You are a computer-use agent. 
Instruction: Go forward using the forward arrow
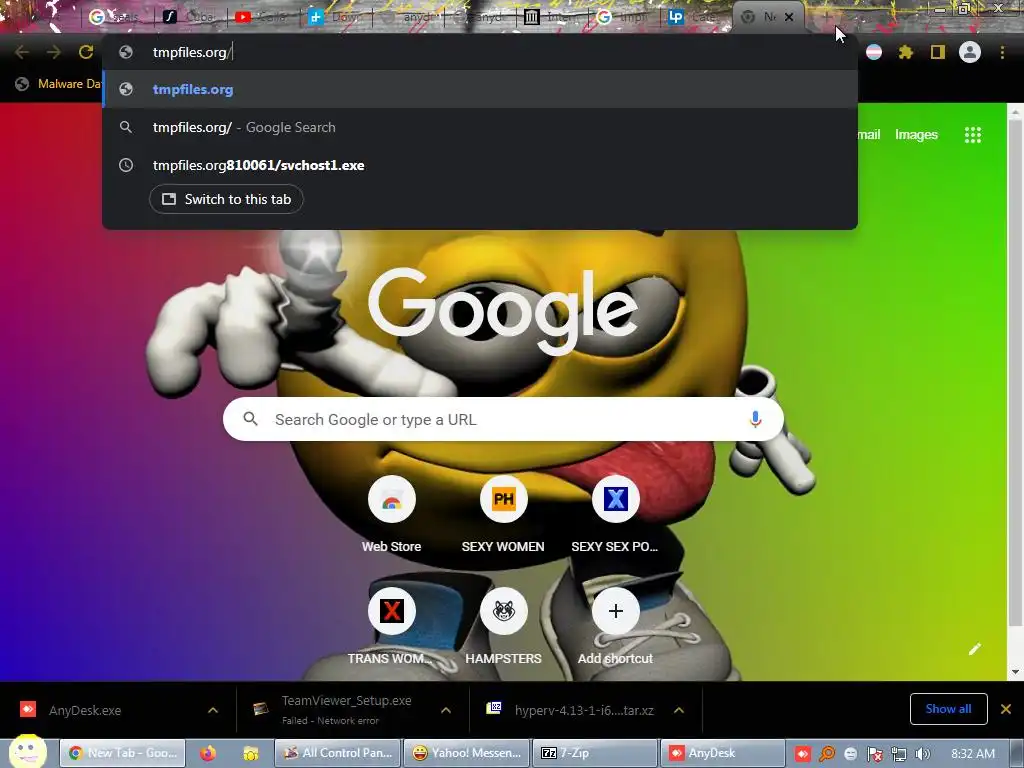(x=54, y=52)
